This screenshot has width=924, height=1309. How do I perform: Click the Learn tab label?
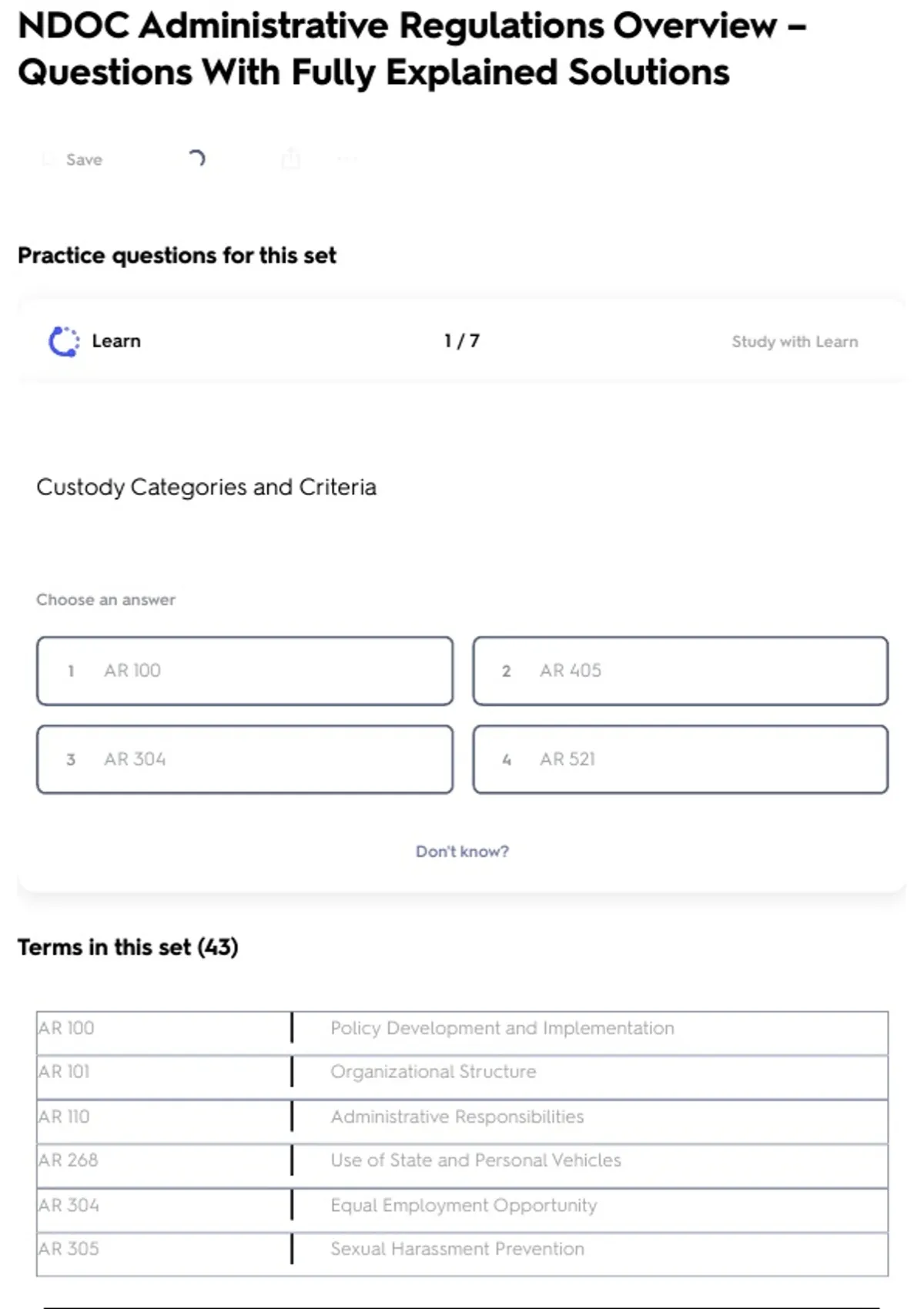click(116, 341)
